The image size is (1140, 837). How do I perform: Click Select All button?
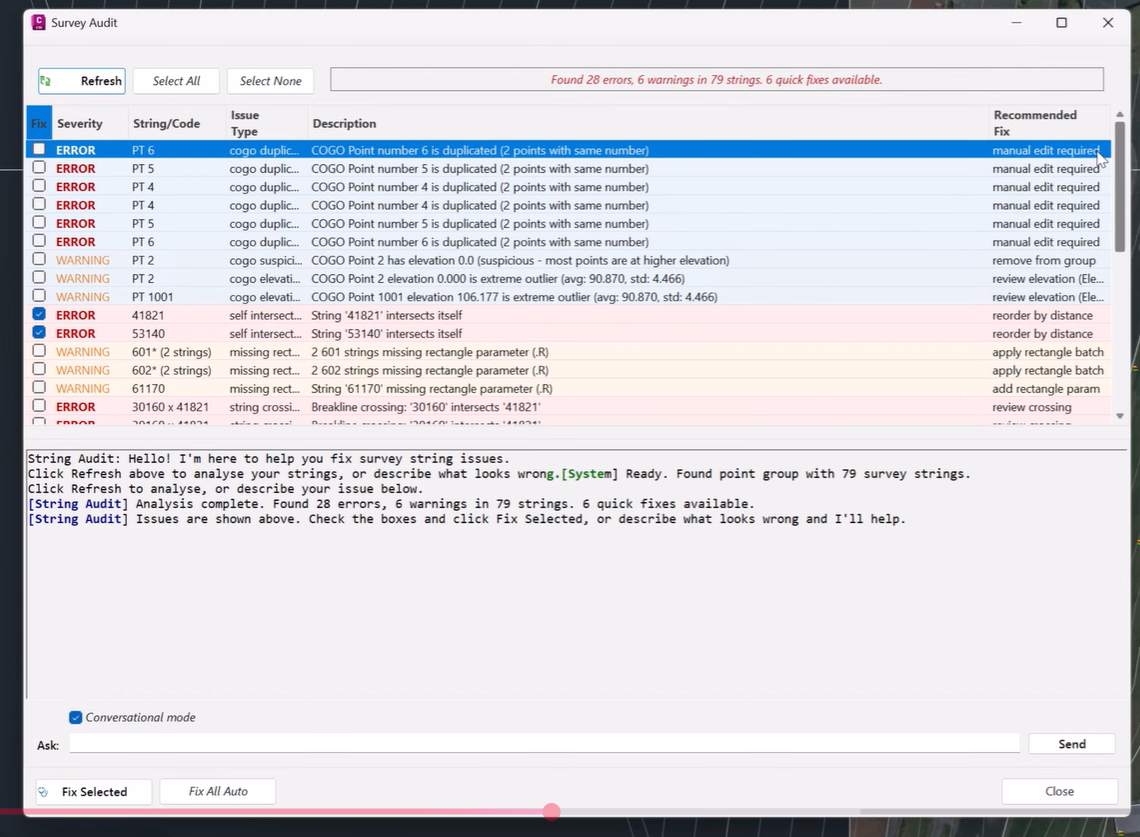pyautogui.click(x=176, y=81)
